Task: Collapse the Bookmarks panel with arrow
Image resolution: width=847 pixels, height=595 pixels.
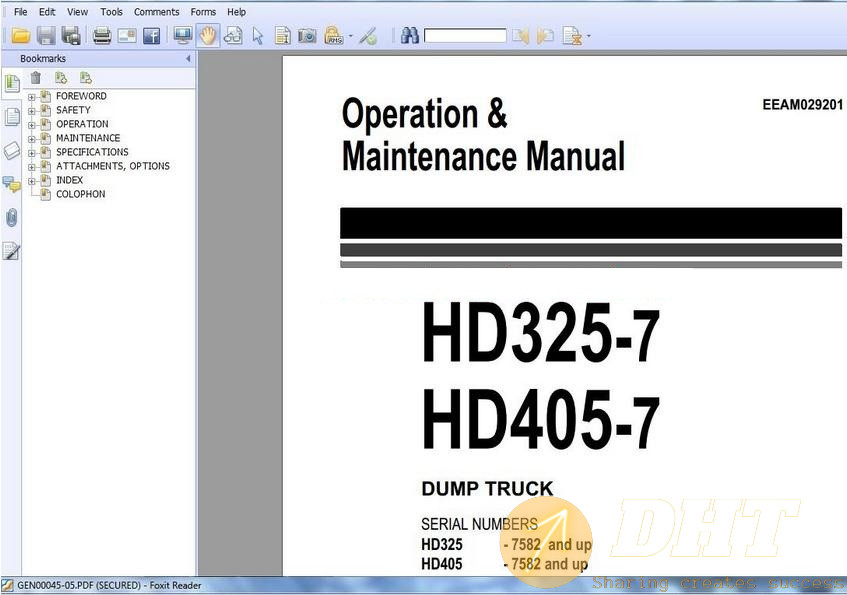Action: [x=188, y=58]
